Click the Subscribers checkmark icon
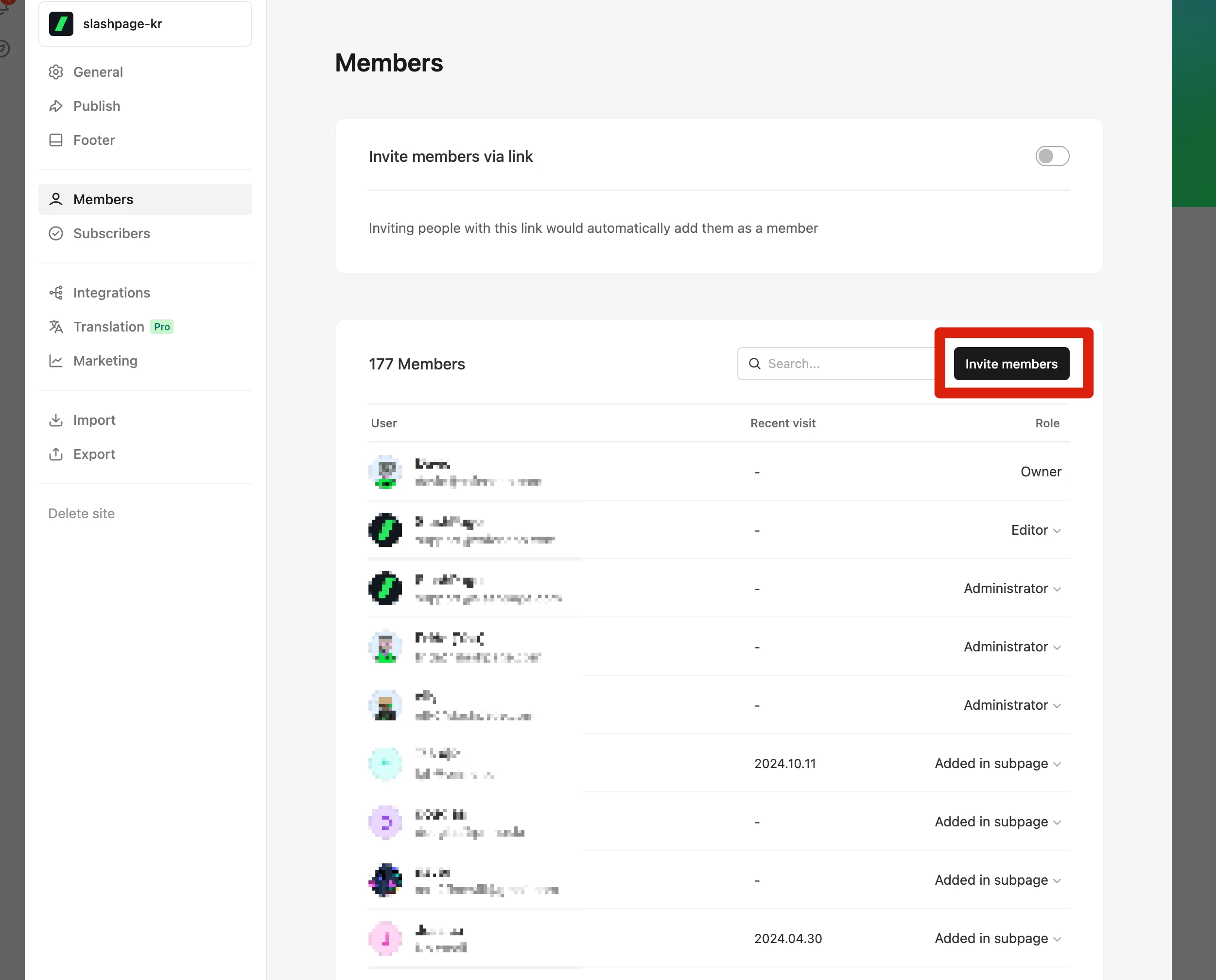 (x=56, y=234)
